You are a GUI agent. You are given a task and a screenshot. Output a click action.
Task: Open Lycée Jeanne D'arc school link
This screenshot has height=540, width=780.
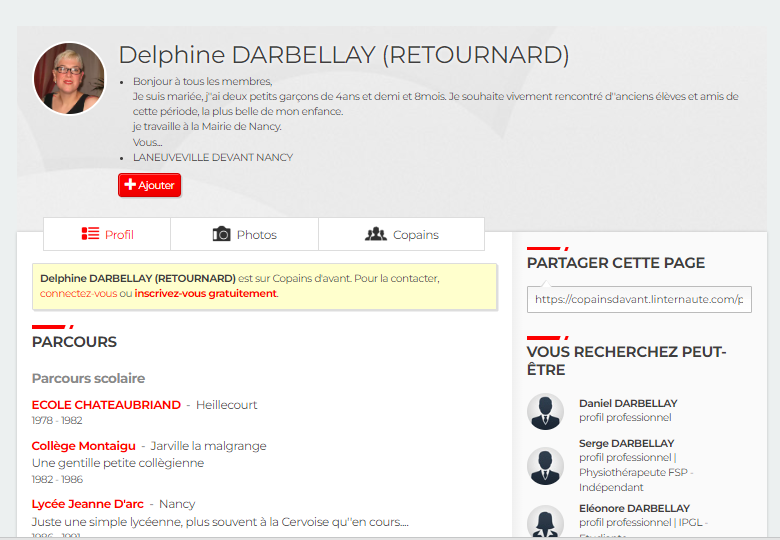(x=88, y=504)
